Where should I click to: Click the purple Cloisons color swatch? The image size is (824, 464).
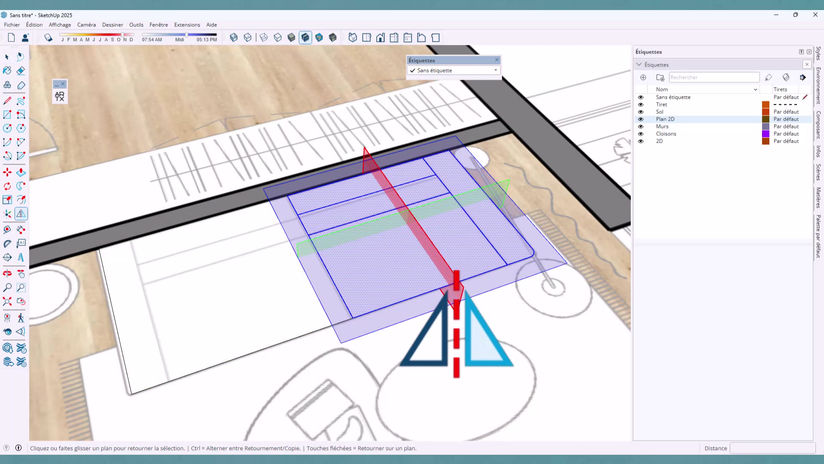[x=766, y=134]
